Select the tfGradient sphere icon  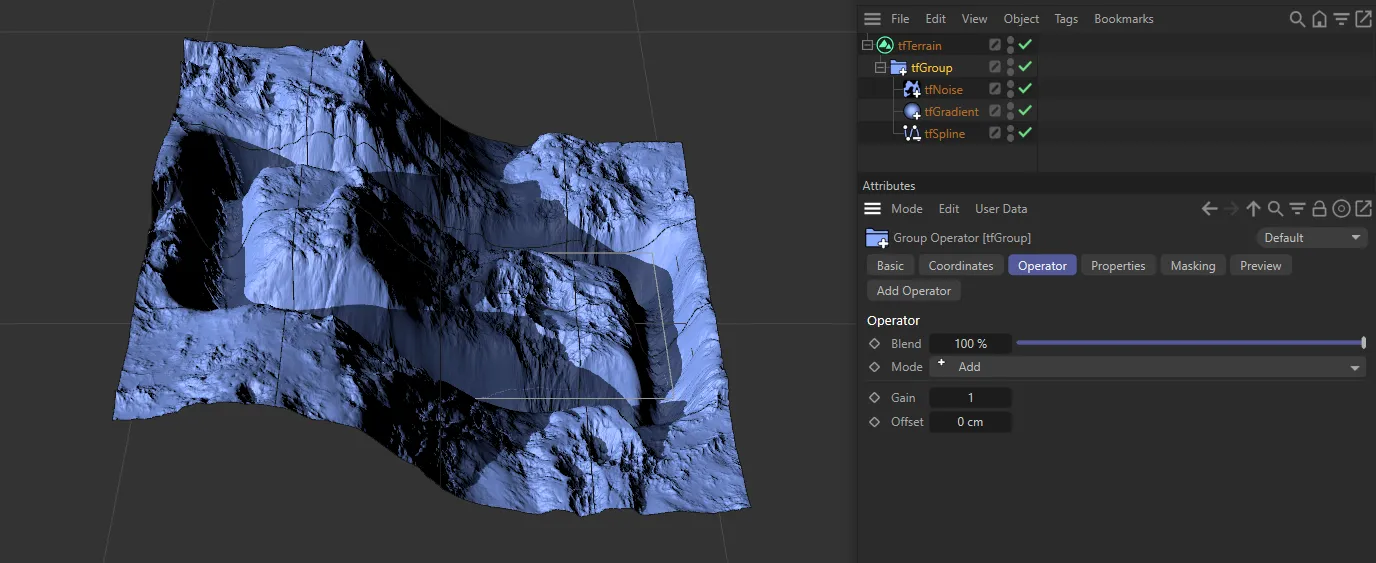pos(911,112)
